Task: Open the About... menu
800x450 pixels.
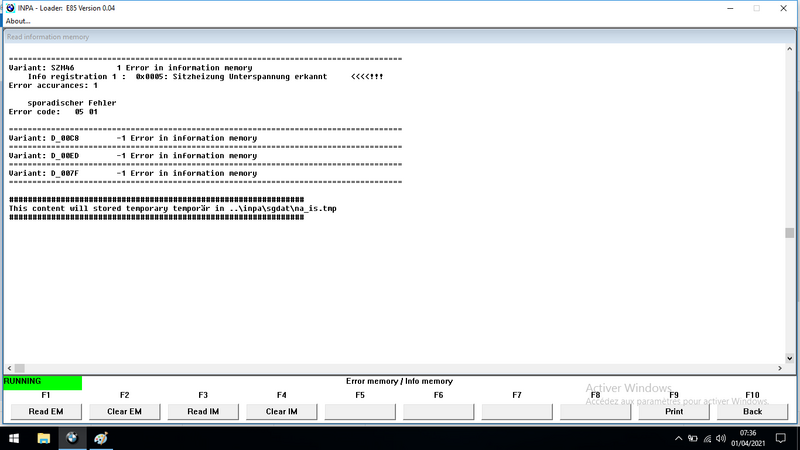Action: [18, 21]
